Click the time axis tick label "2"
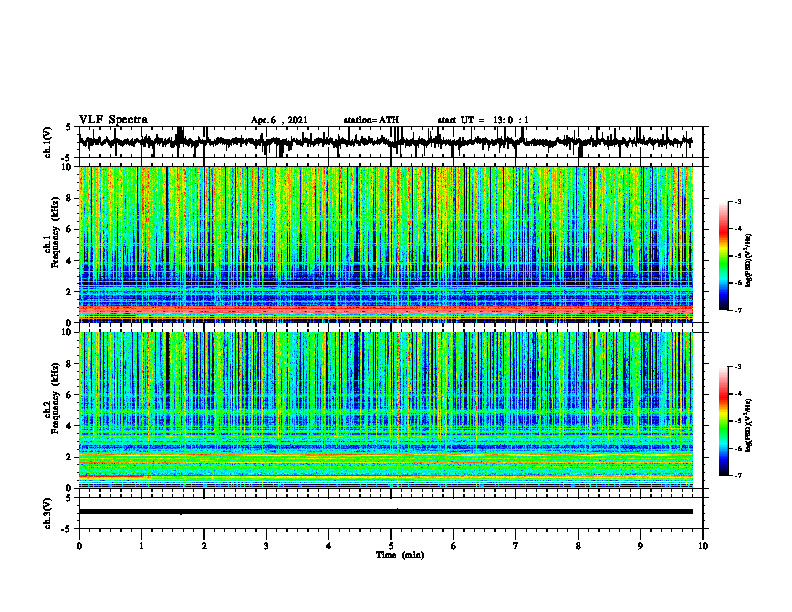Viewport: 792px width, 612px height. point(204,546)
